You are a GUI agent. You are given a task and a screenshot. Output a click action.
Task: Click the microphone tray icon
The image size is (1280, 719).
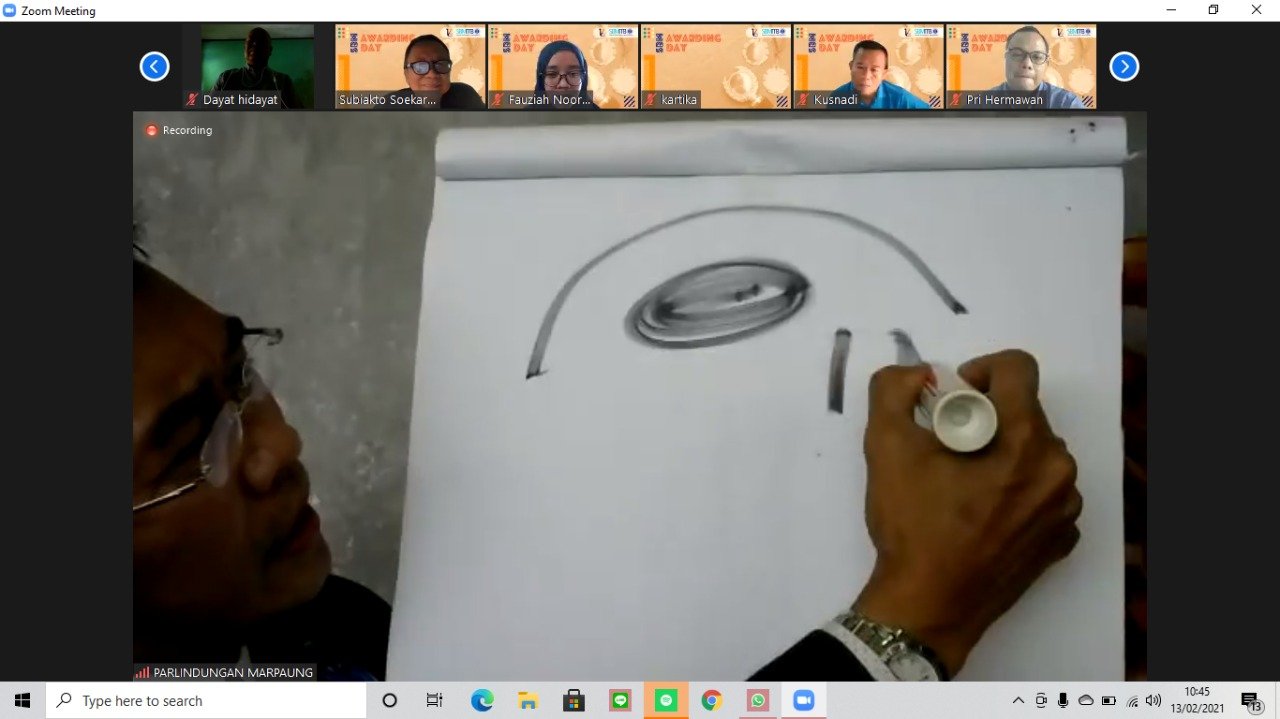point(1063,700)
